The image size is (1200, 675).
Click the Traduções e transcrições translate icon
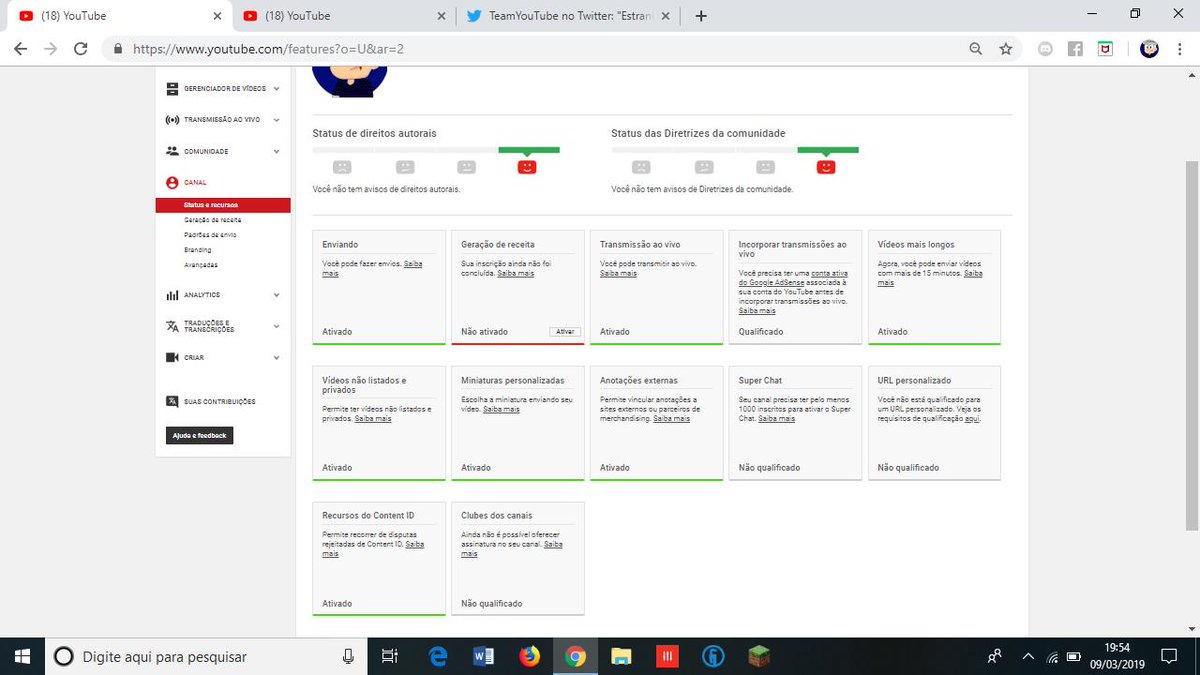(x=172, y=326)
